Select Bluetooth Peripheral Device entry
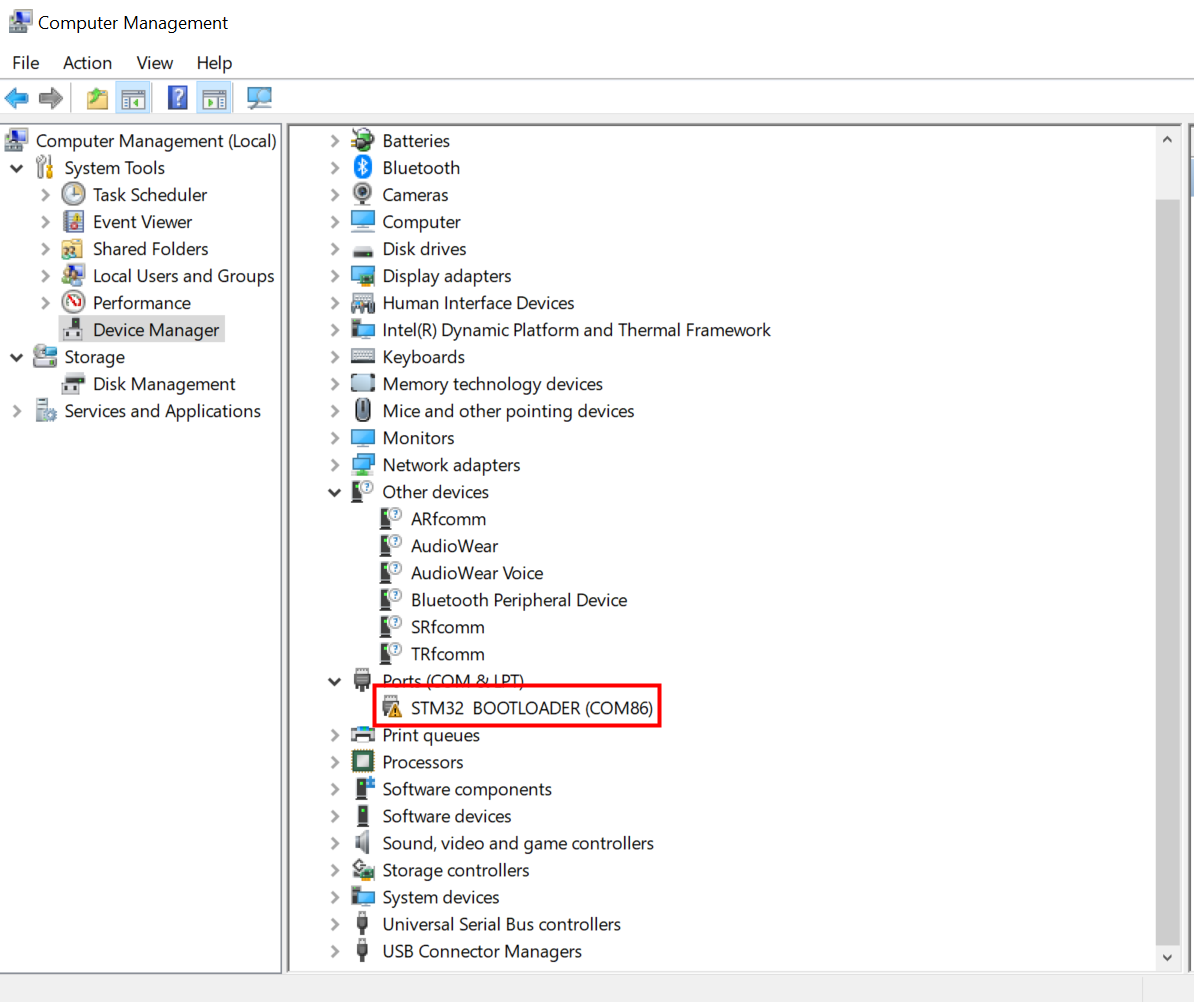Screen dimensions: 1194x1002 [519, 600]
